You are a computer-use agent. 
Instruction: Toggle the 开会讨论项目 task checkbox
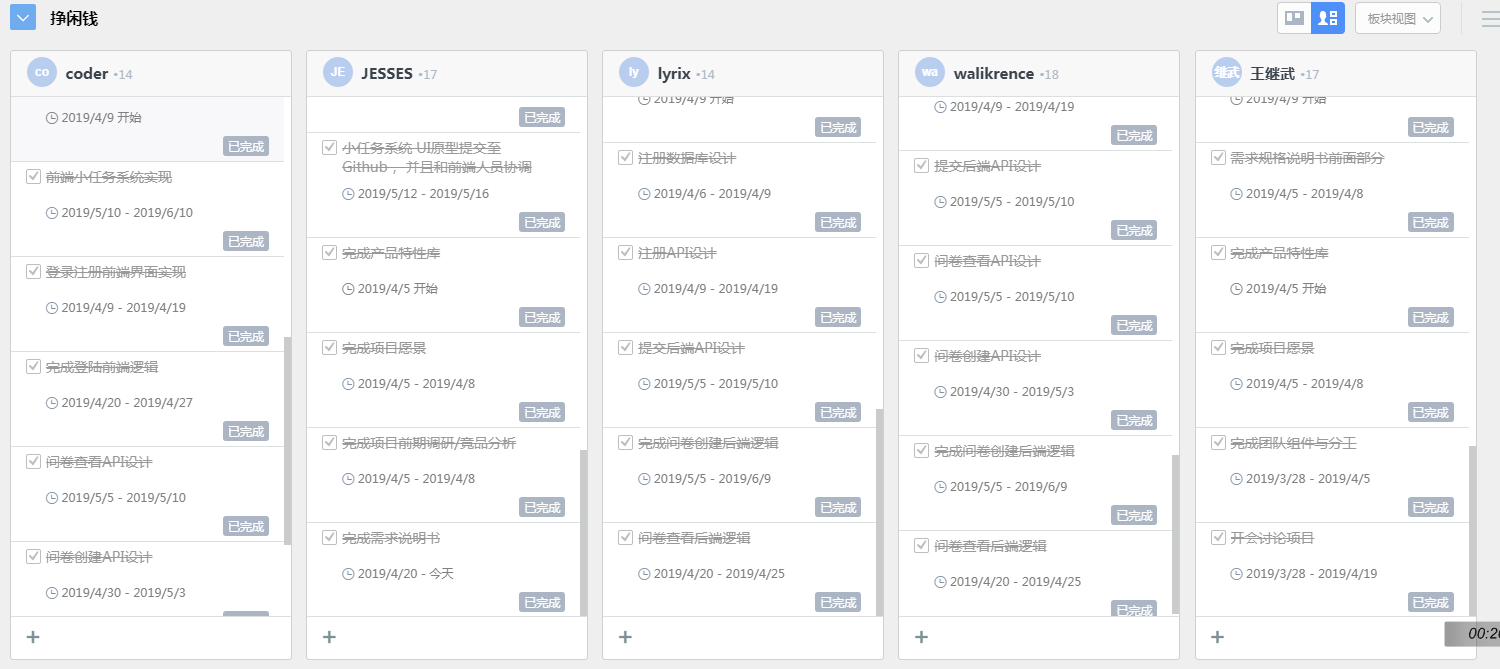click(x=1218, y=538)
